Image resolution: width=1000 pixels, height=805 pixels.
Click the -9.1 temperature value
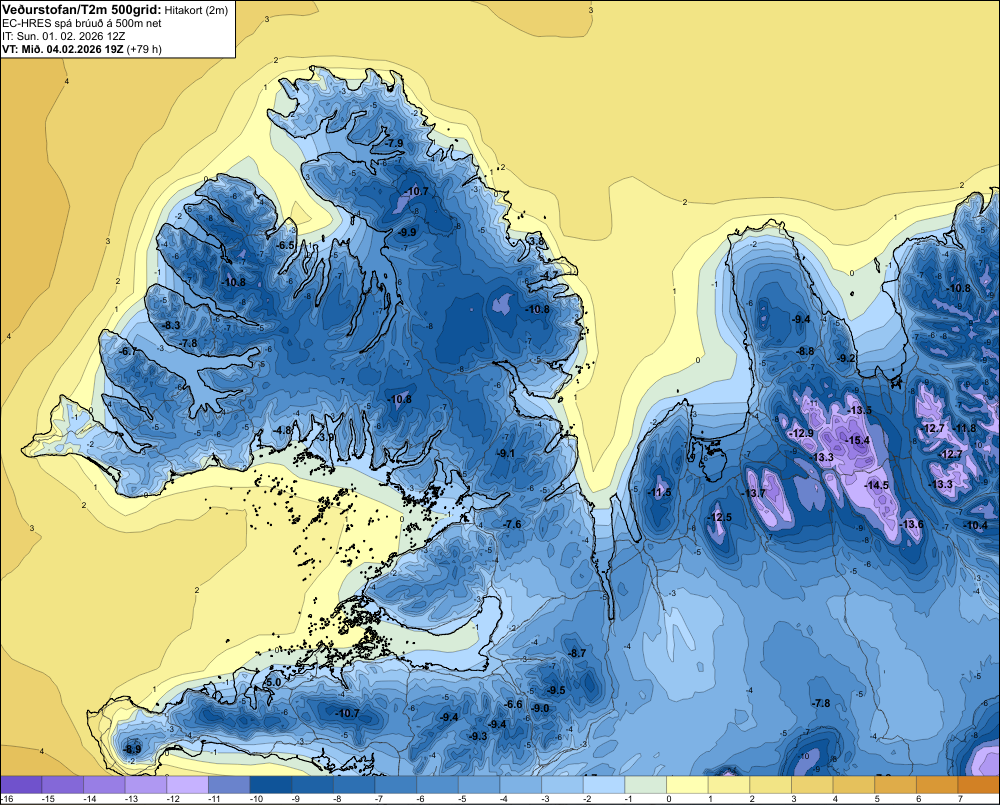[506, 453]
